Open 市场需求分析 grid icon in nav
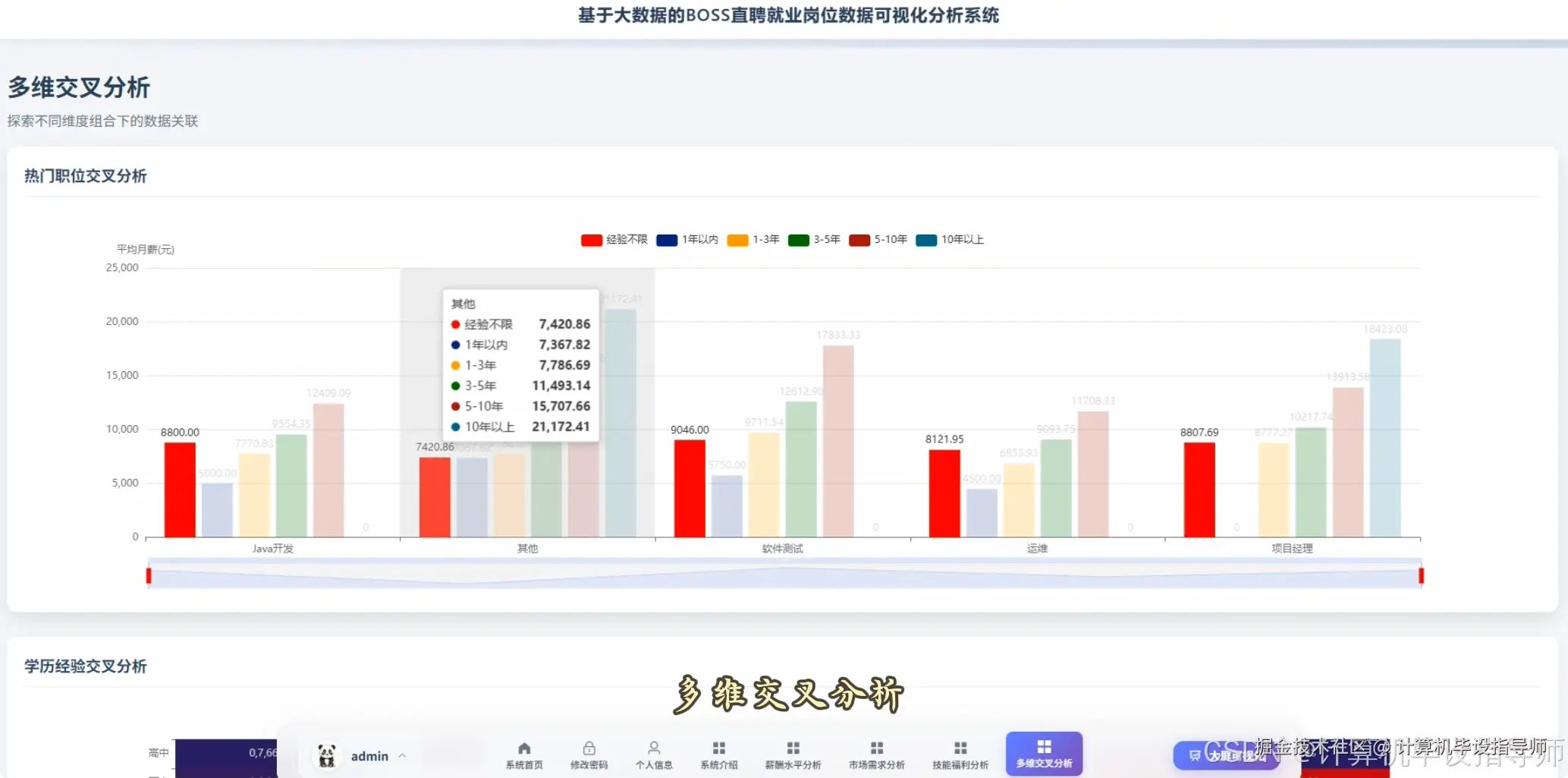 point(877,748)
